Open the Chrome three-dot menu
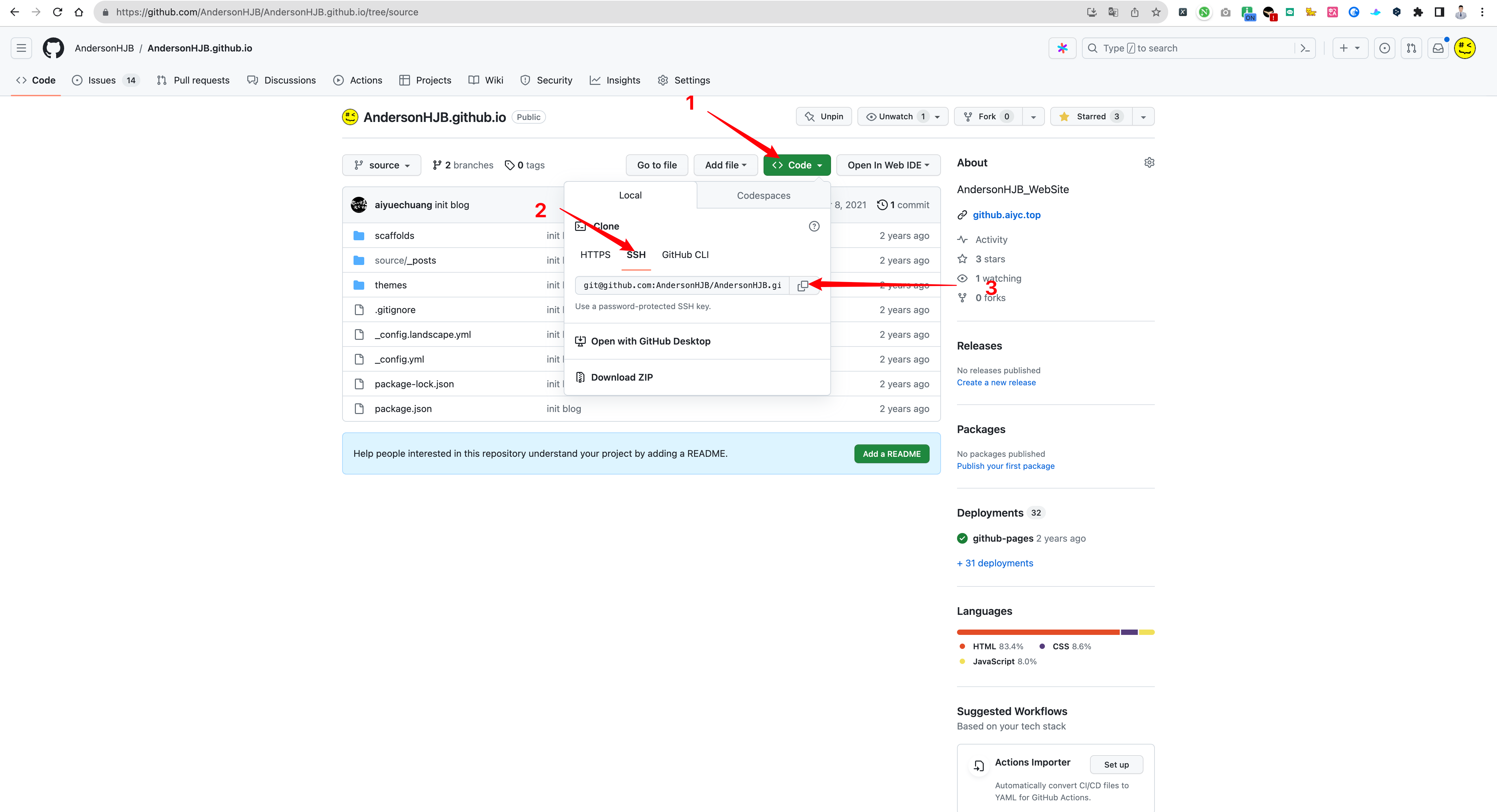The height and width of the screenshot is (812, 1497). tap(1483, 12)
